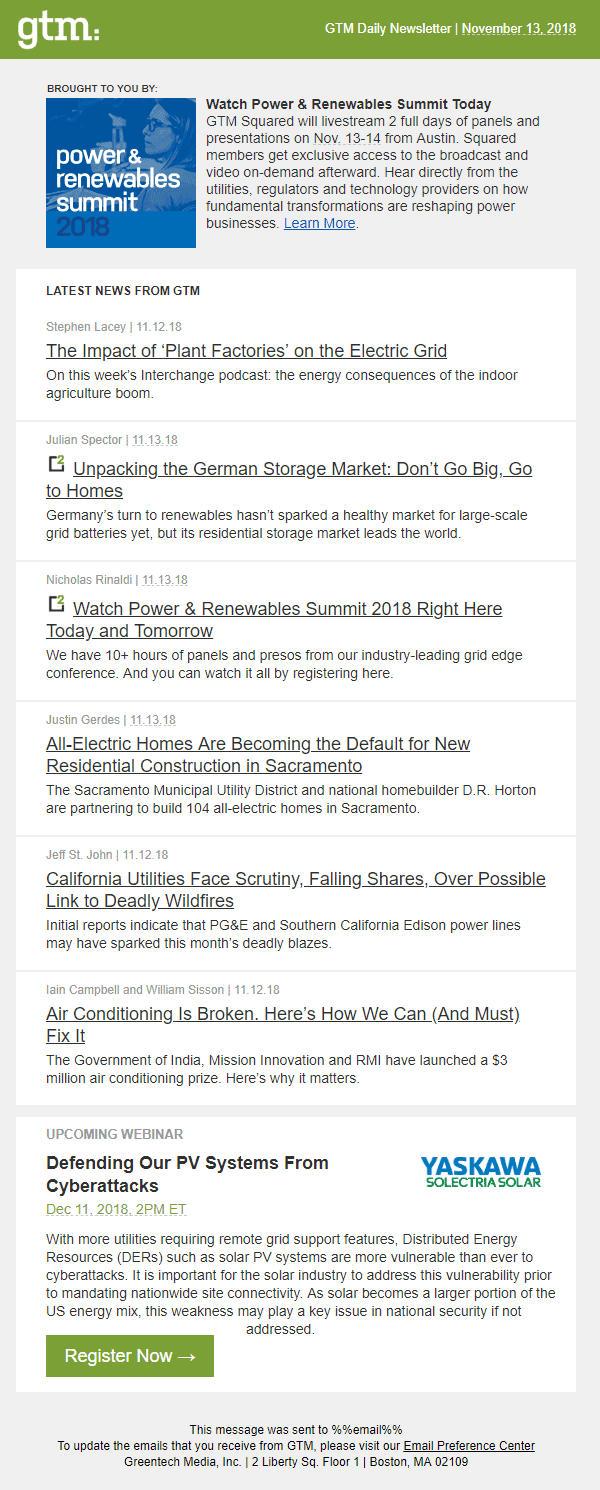
Task: Click the 11.13.18 date by Julian Spector
Action: tap(155, 440)
